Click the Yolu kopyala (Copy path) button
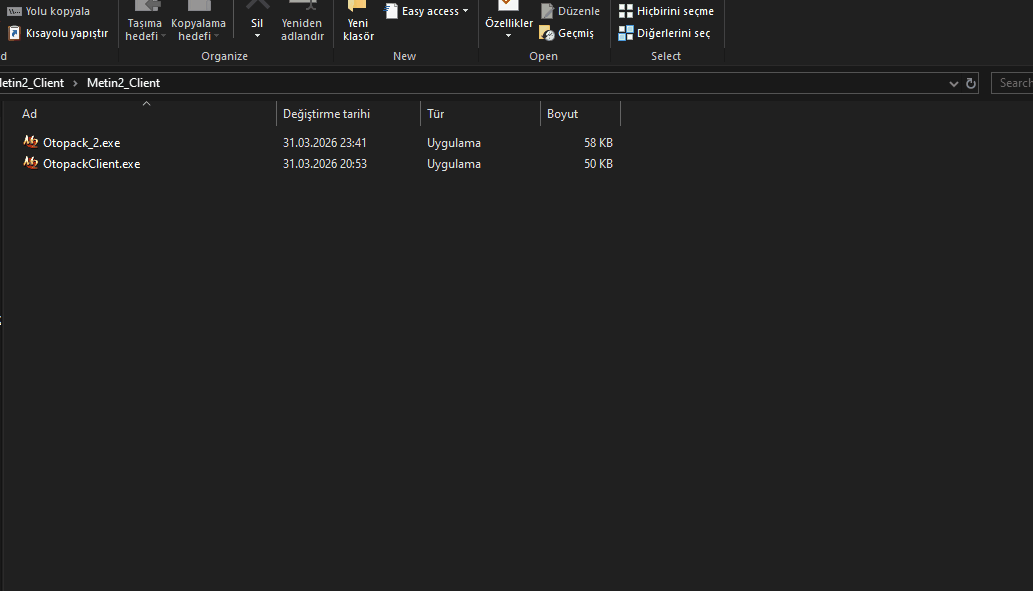 49,11
